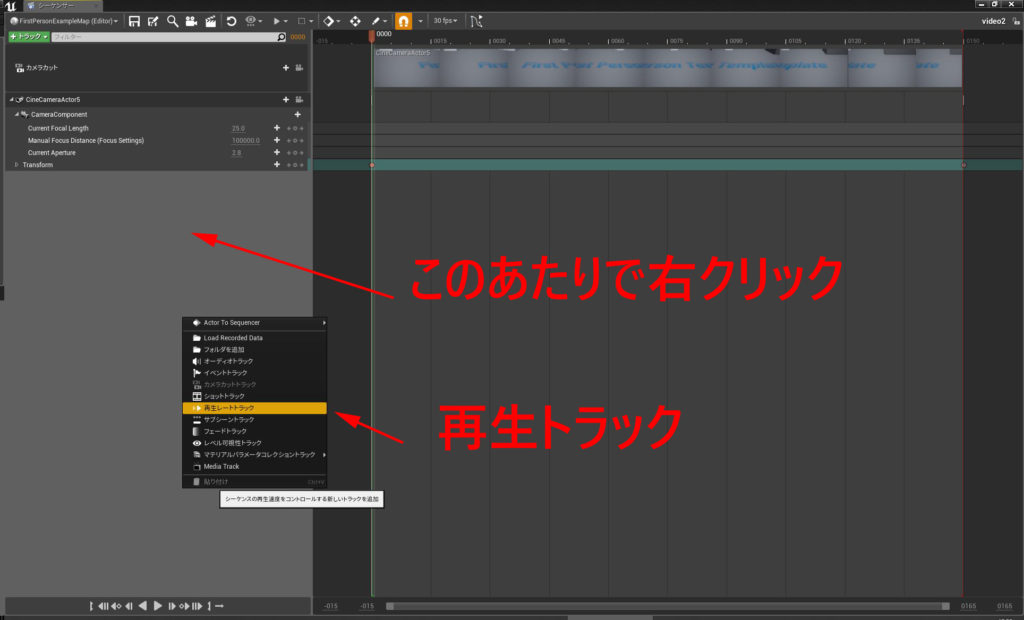Add a keyframe for Current Aperture

click(277, 152)
